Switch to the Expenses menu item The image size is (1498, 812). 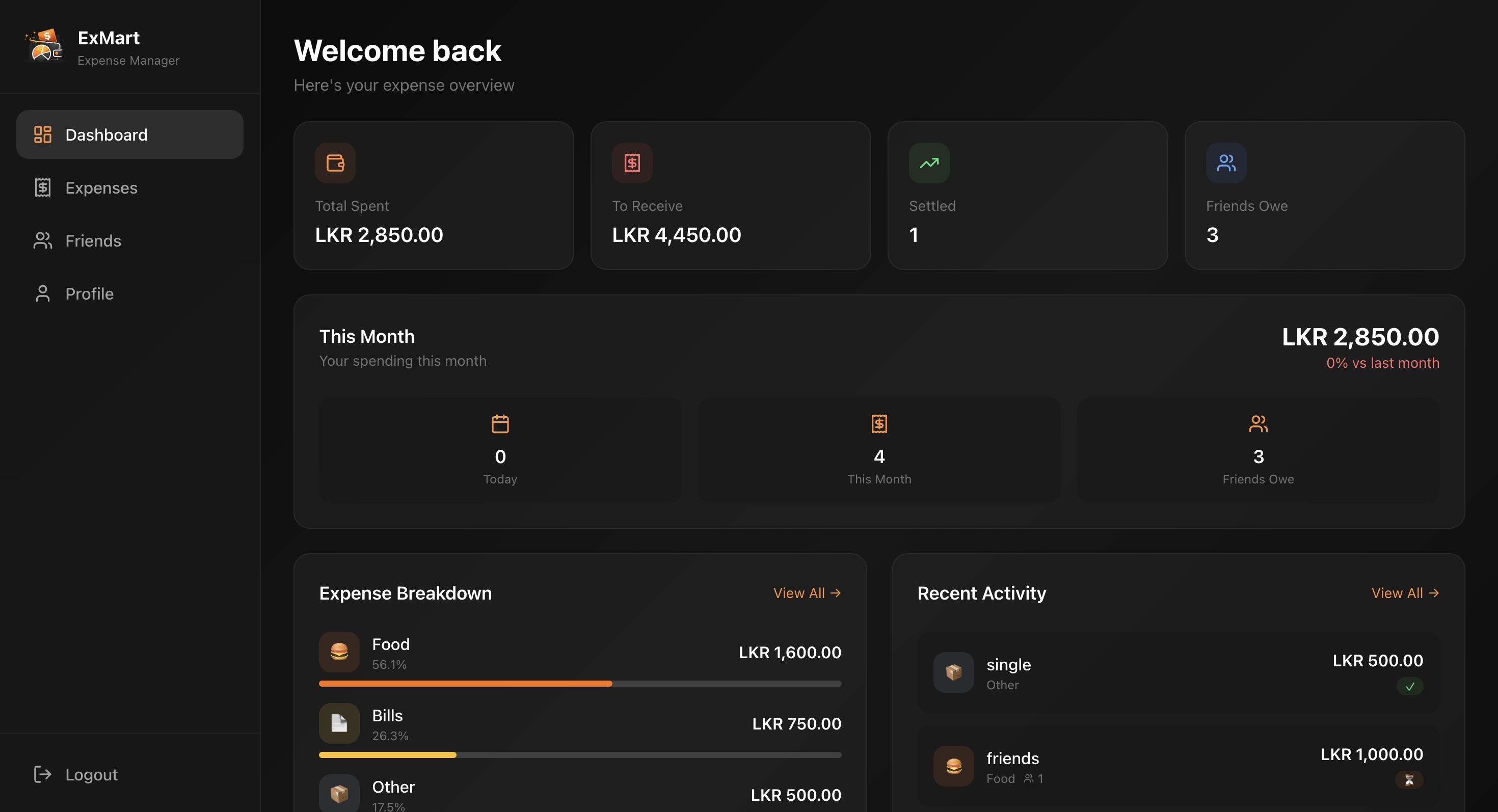click(x=101, y=187)
